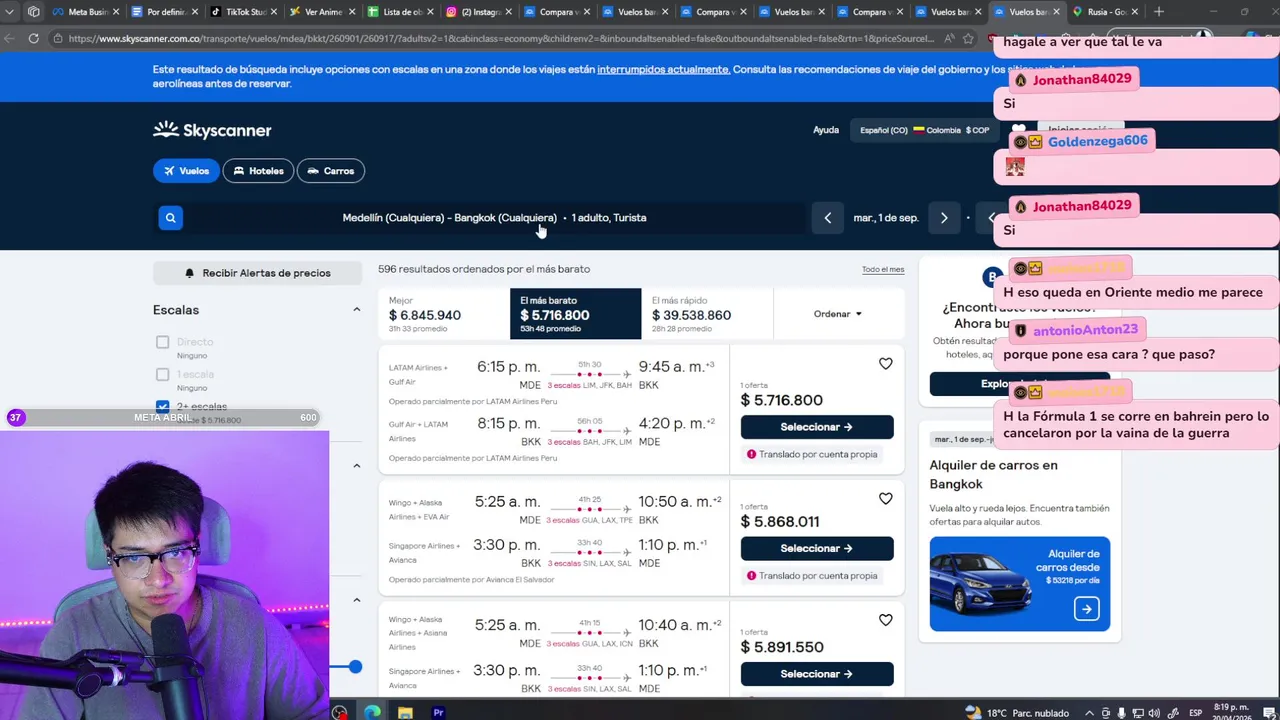Viewport: 1280px width, 720px height.
Task: Collapse the Escalas filter section
Action: pos(356,310)
